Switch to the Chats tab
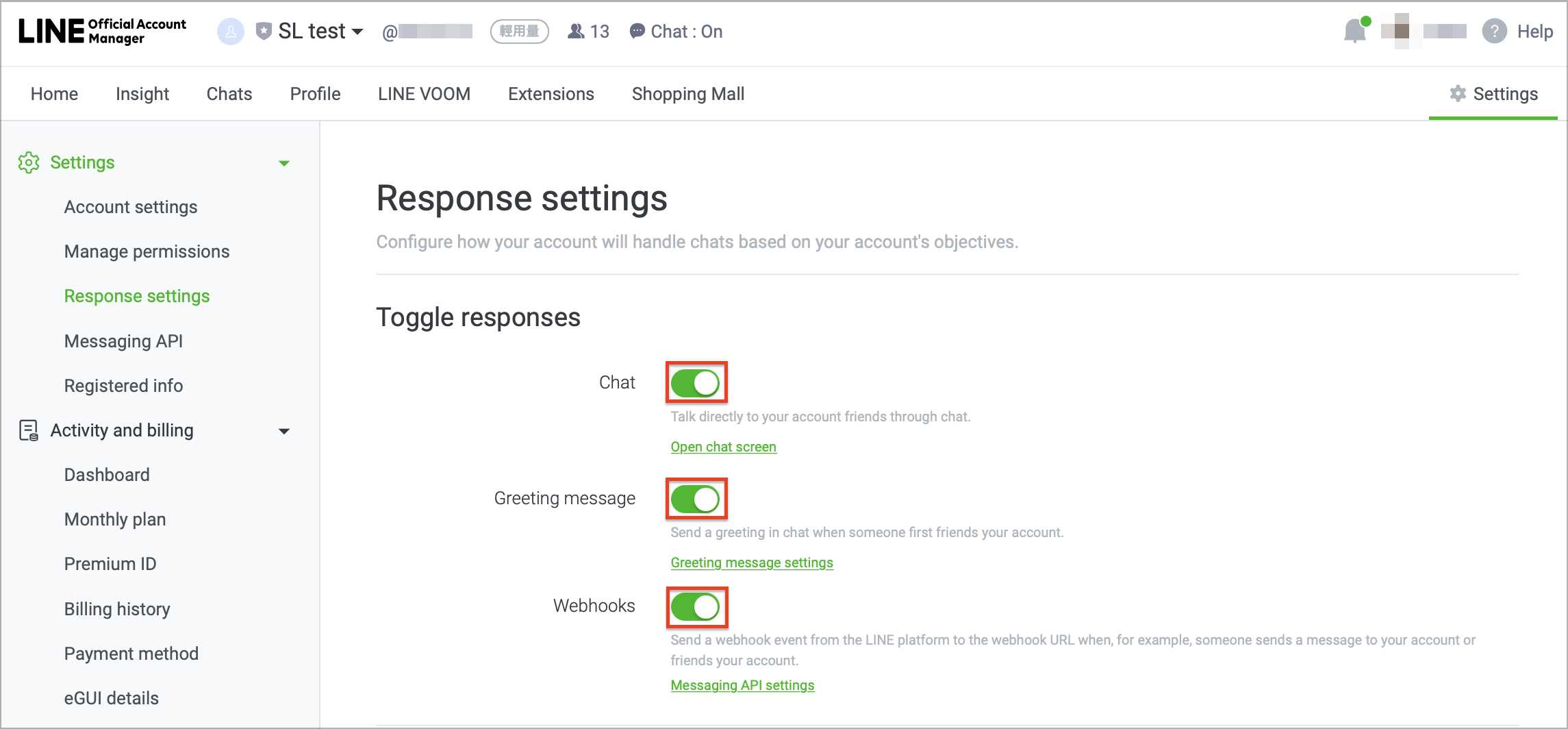The height and width of the screenshot is (729, 1568). (229, 94)
